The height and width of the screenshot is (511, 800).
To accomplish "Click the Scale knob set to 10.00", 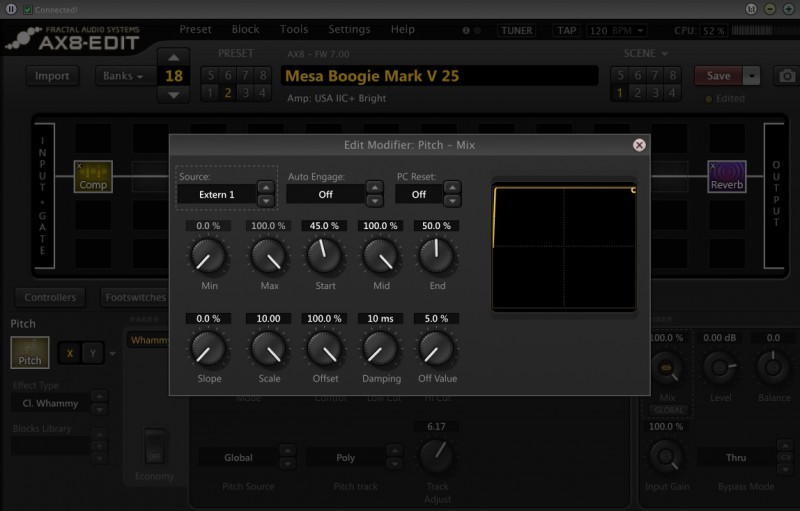I will [x=267, y=348].
